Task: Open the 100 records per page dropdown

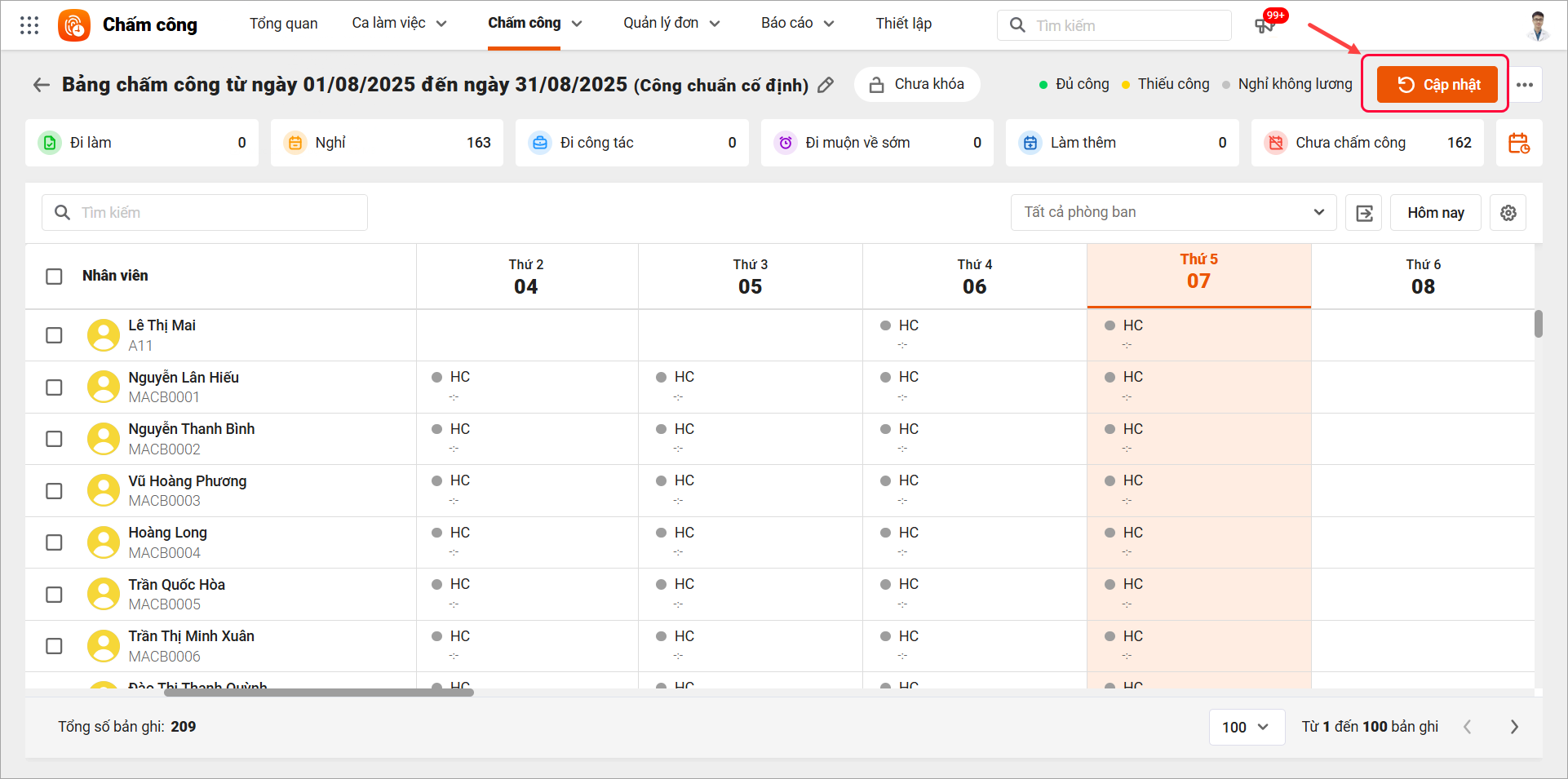Action: (x=1244, y=727)
